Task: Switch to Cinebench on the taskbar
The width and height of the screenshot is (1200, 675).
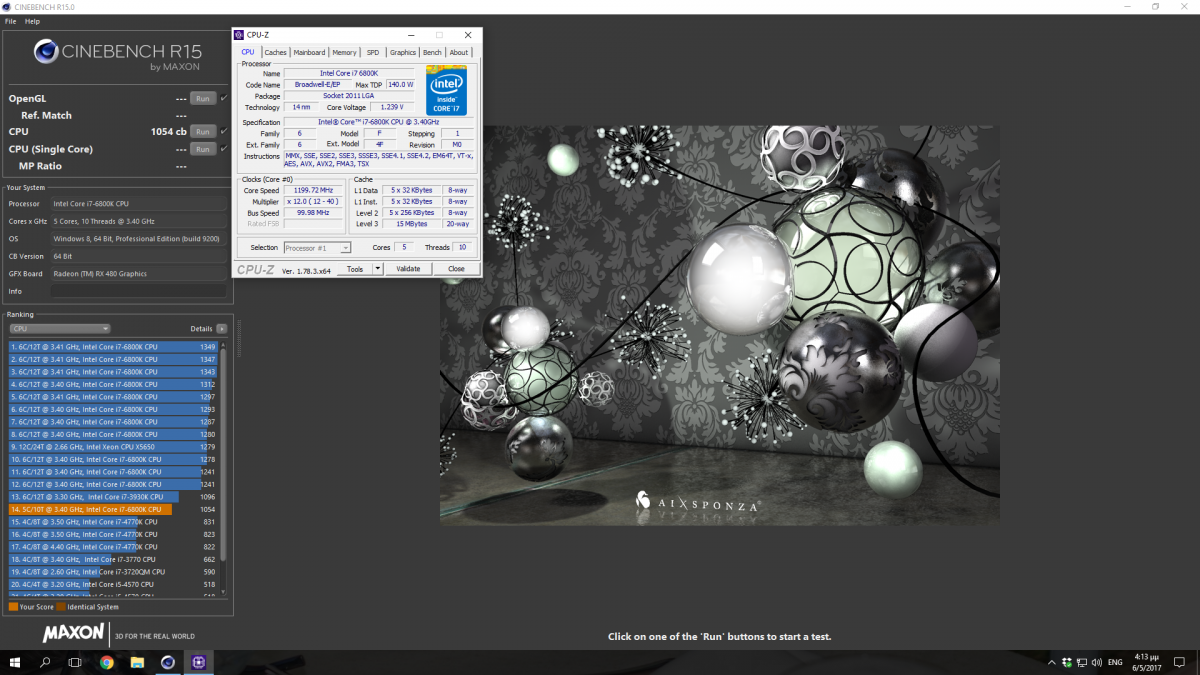Action: [x=168, y=662]
